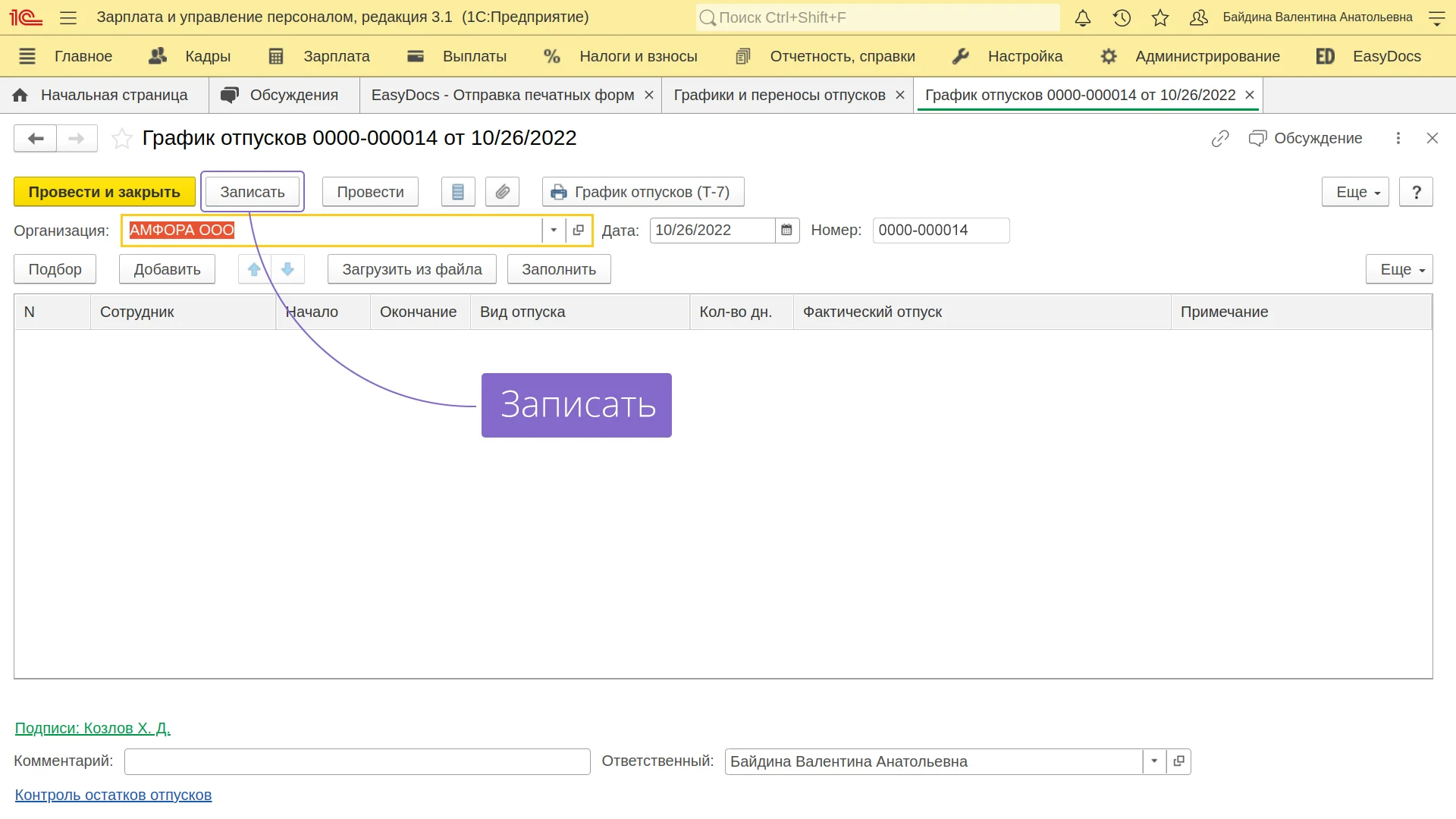Switch to Графики и переносы отпусков tab
1456x819 pixels.
[779, 96]
